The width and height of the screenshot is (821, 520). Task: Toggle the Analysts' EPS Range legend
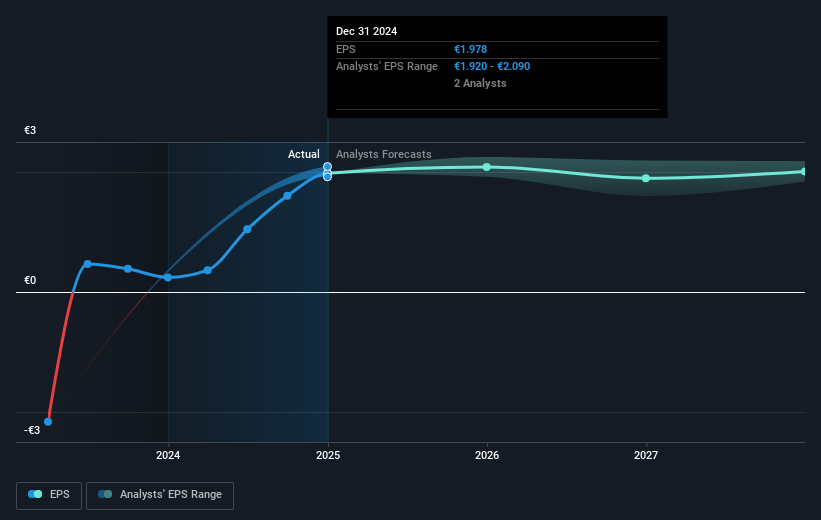coord(160,495)
